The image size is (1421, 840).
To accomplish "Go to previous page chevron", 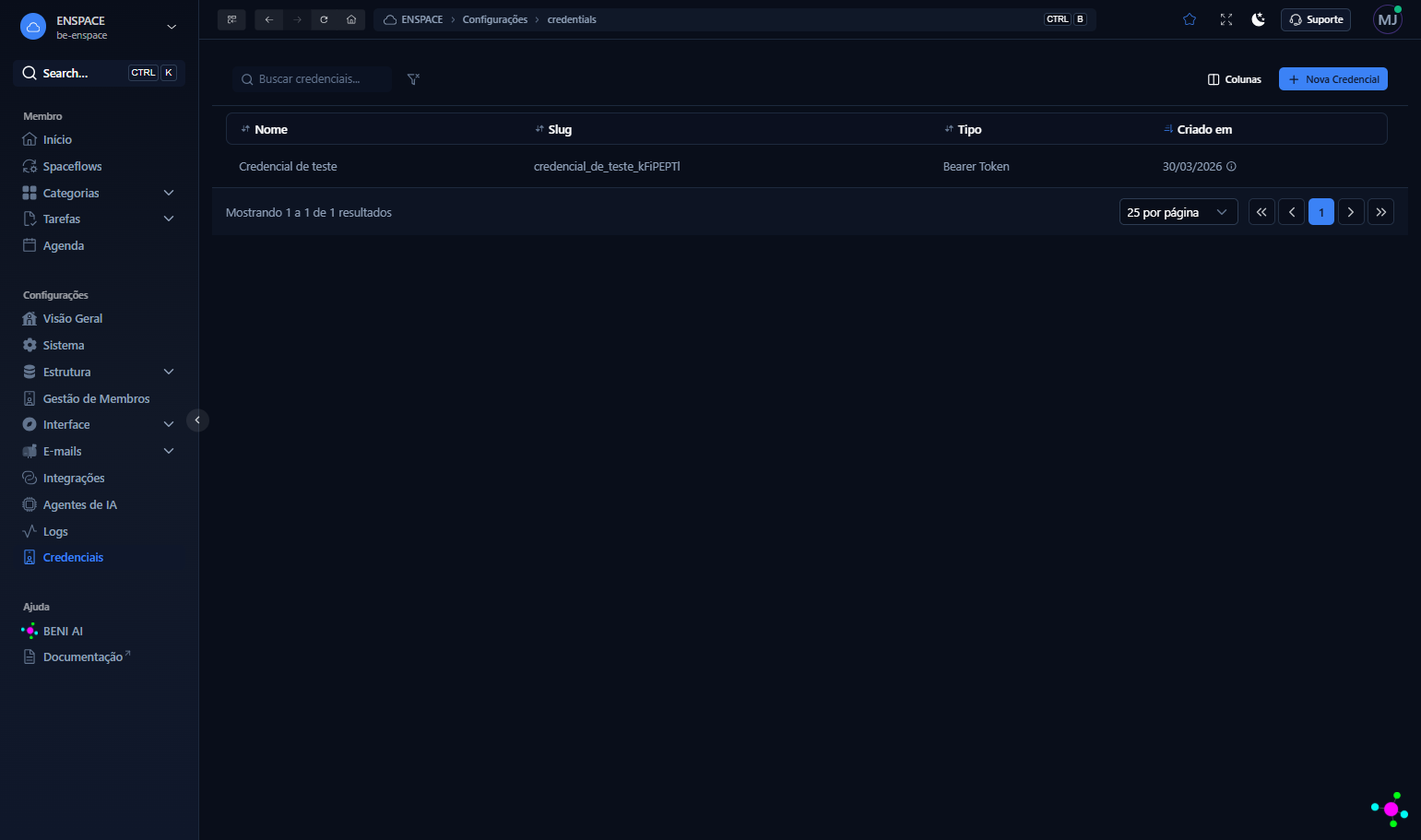I will (x=1292, y=212).
